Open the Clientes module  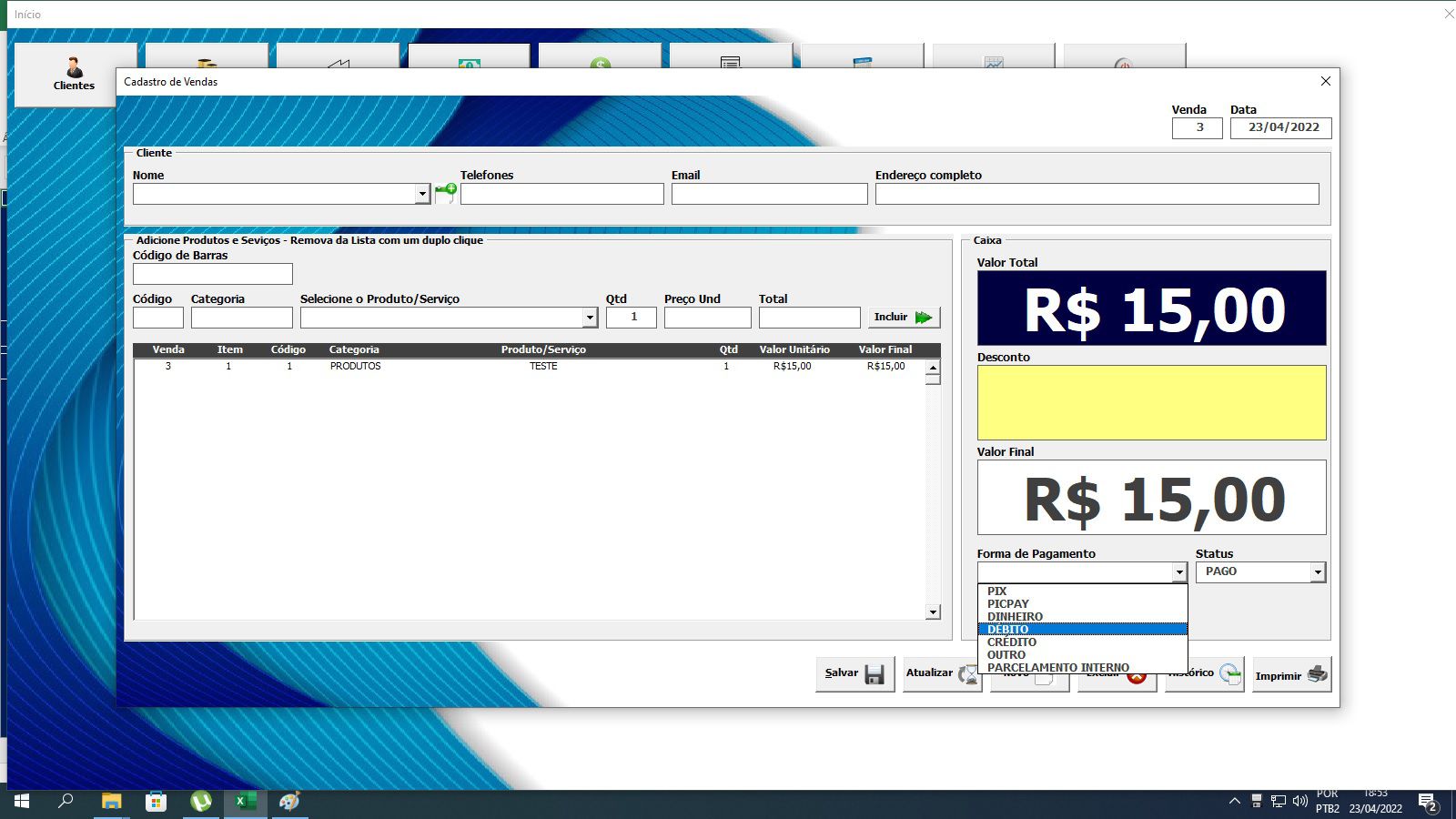[x=74, y=74]
